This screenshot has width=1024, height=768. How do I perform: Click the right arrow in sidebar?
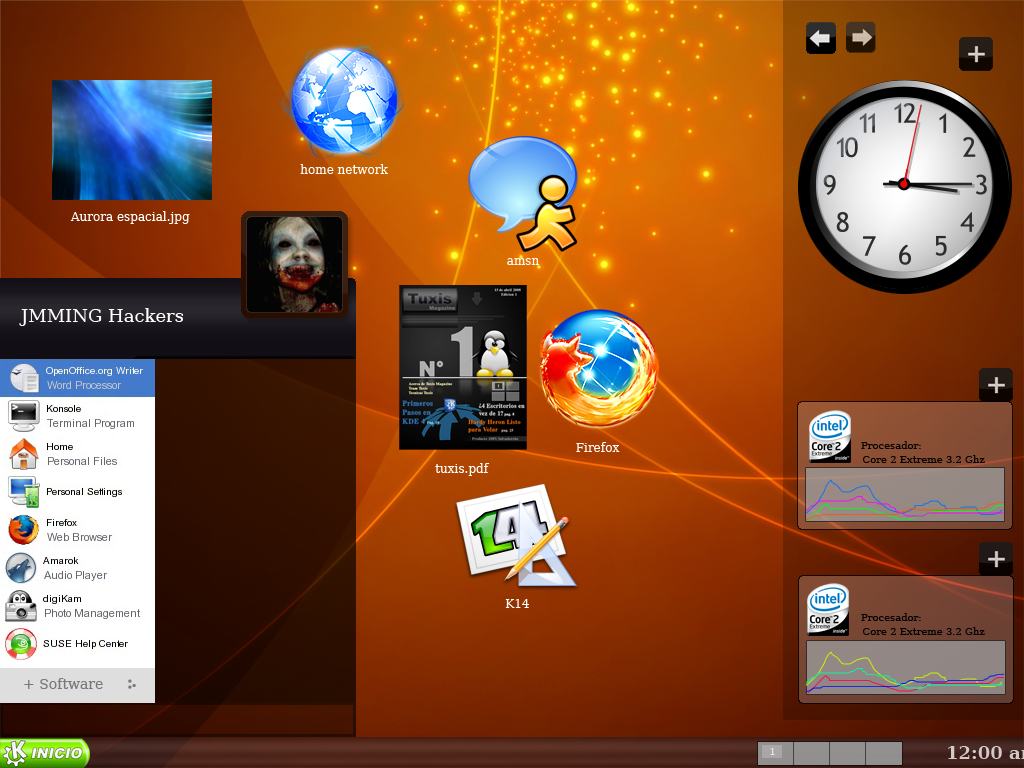[861, 38]
